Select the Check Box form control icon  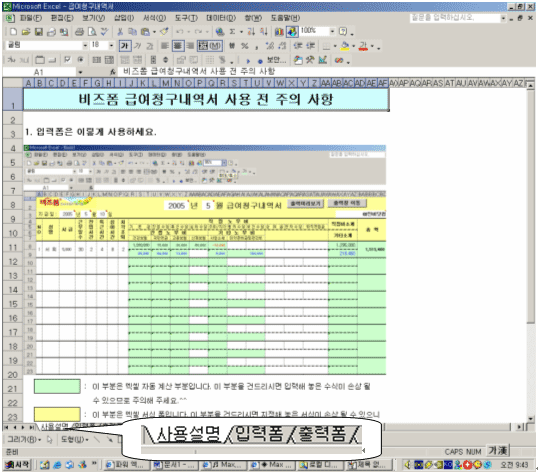(x=67, y=60)
